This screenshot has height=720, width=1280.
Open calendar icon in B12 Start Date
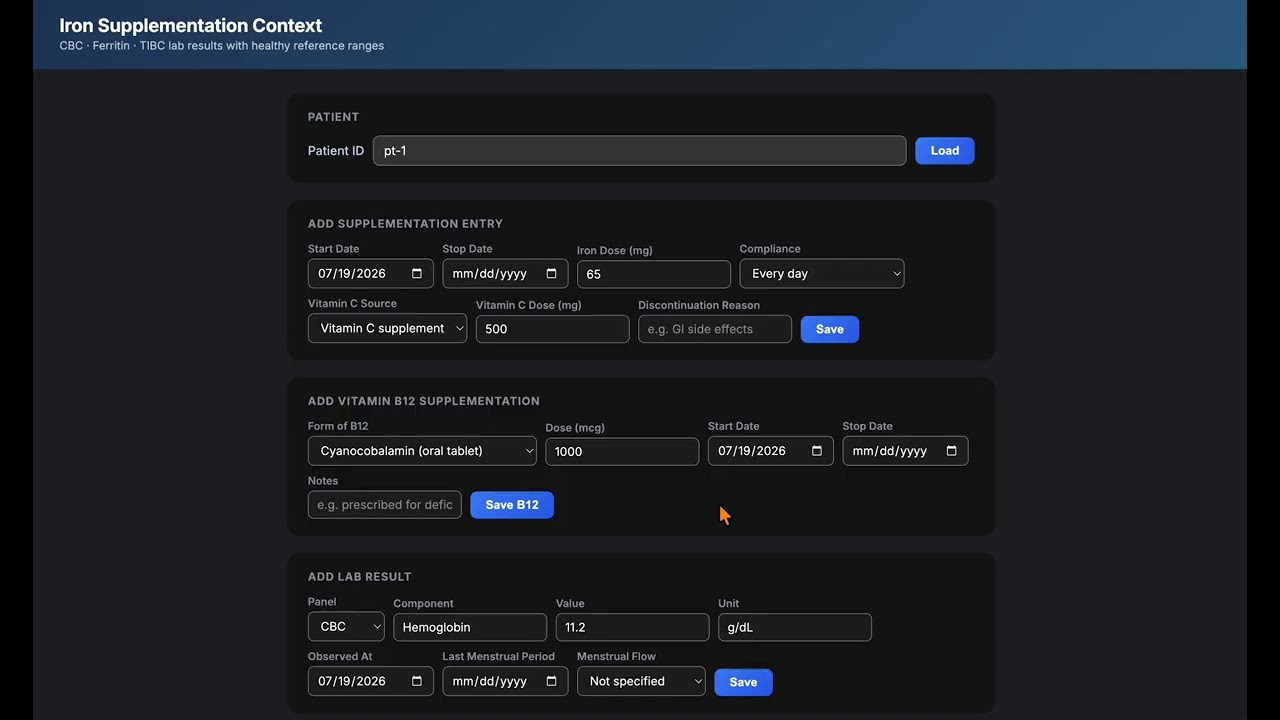coord(817,451)
